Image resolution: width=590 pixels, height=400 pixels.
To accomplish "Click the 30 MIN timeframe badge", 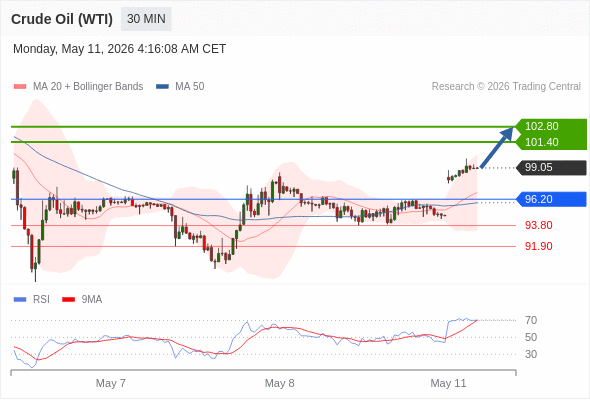I will coord(146,19).
